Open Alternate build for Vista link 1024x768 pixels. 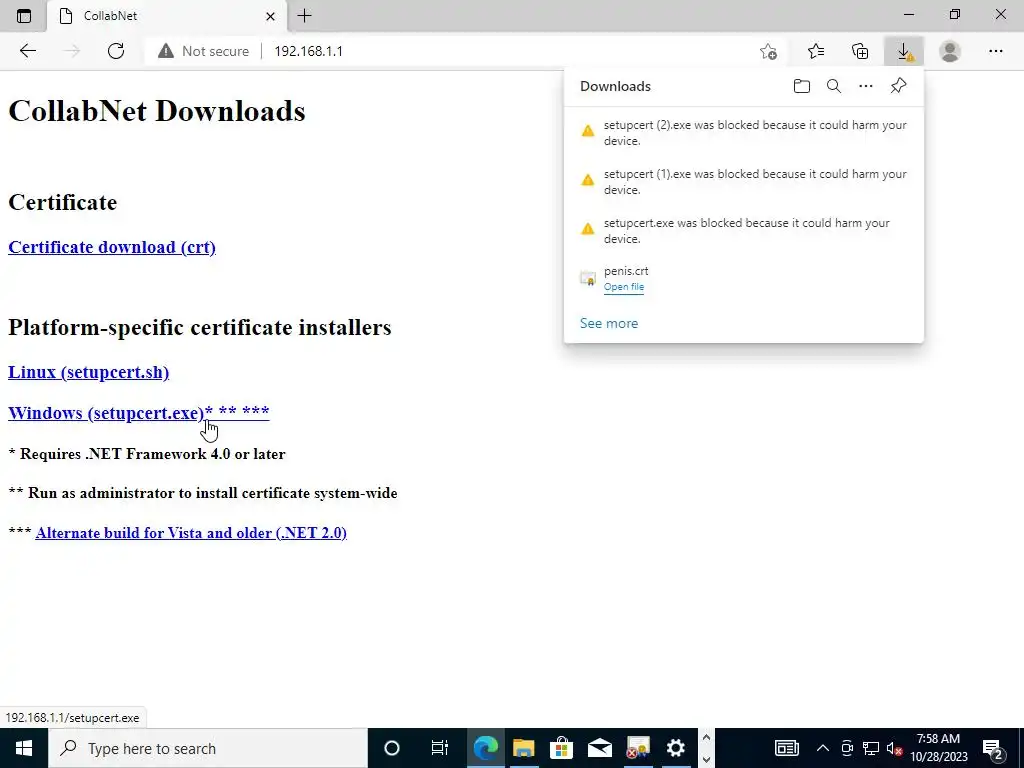[191, 533]
